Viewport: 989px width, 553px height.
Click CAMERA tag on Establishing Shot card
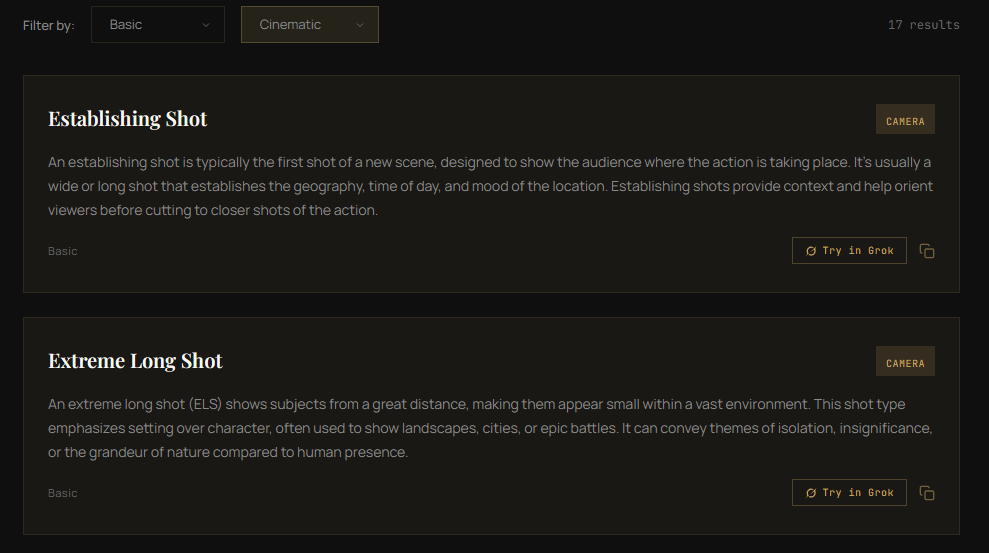pyautogui.click(x=905, y=121)
